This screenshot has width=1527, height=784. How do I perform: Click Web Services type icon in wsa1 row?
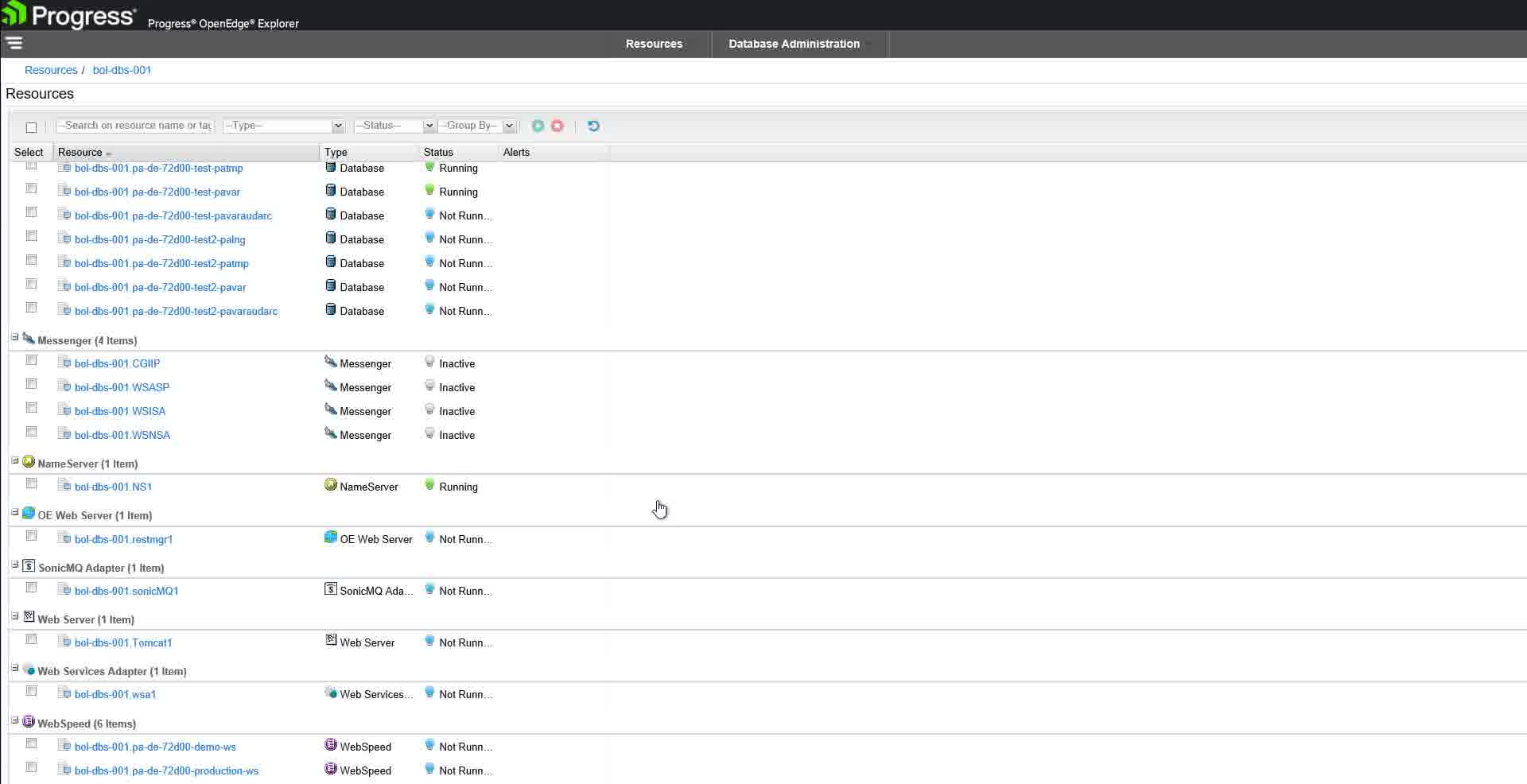click(x=331, y=693)
